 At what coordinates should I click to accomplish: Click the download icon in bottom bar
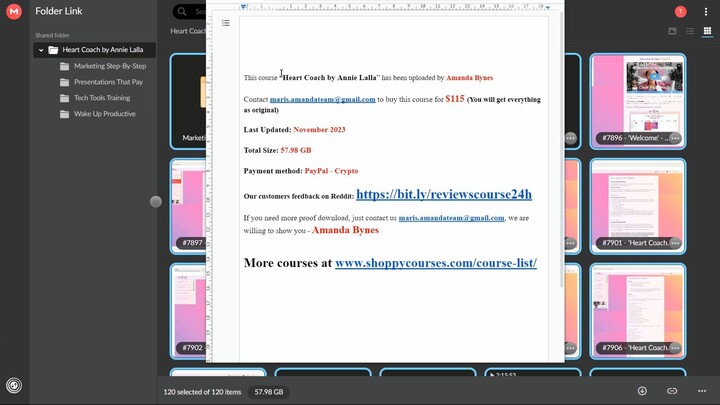642,391
